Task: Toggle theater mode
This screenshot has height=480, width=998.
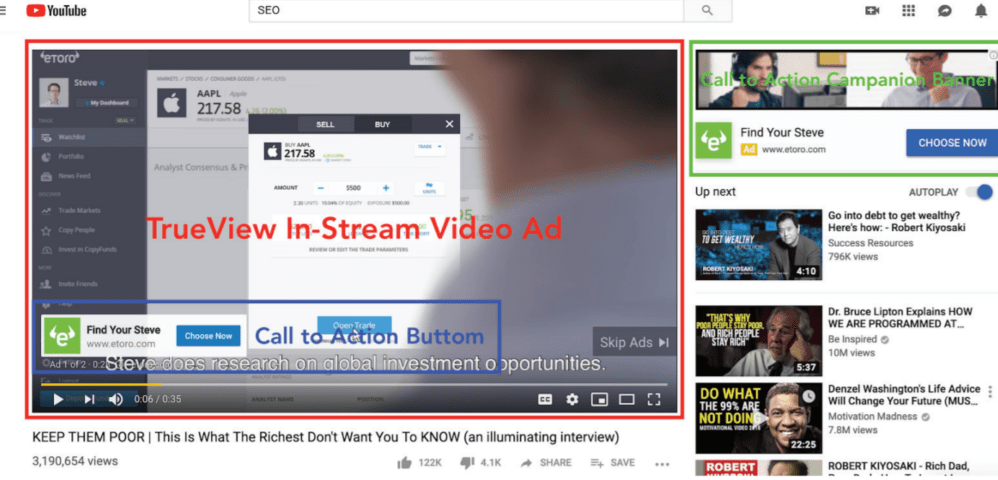Action: click(x=627, y=399)
